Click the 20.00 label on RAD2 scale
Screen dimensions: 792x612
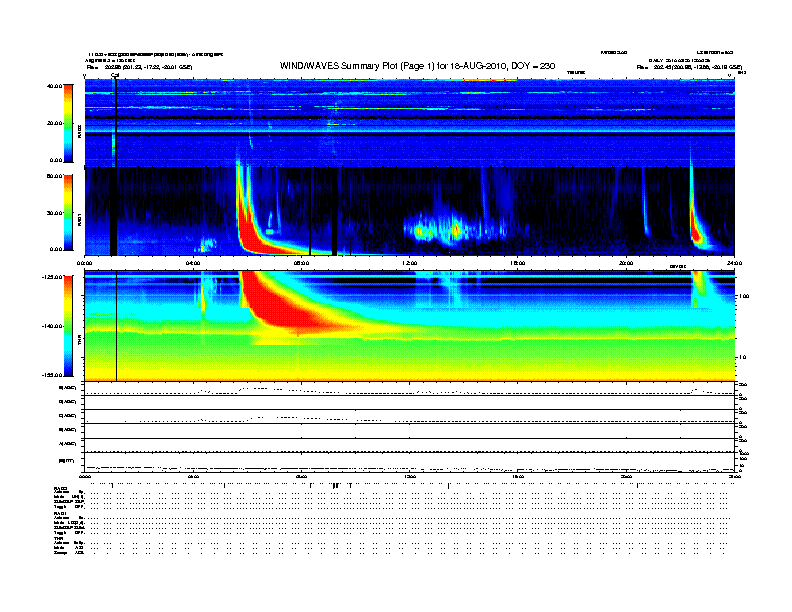[54, 123]
